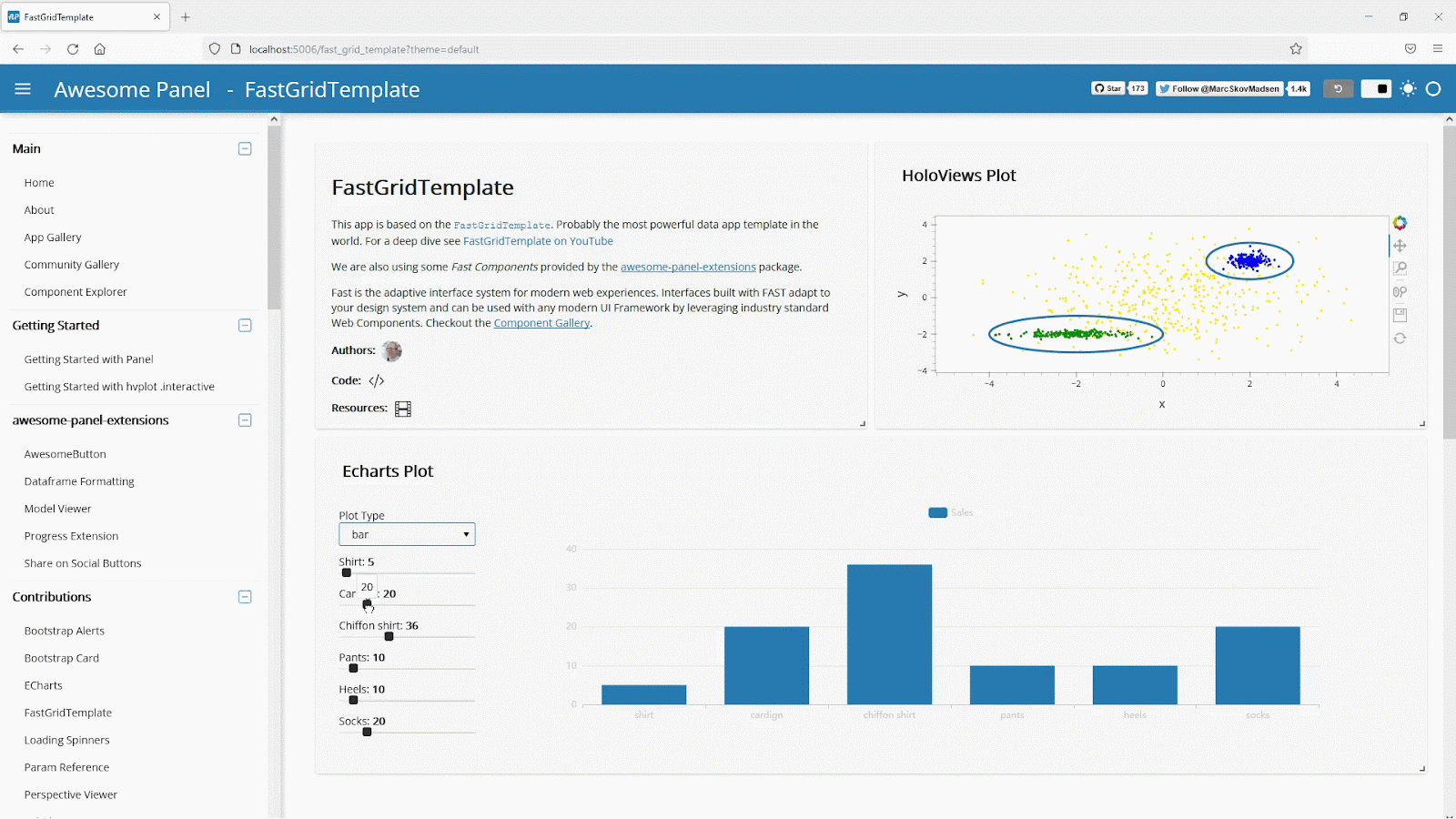Toggle the theme switch in header
Screen dimensions: 1456x819
(x=1376, y=88)
